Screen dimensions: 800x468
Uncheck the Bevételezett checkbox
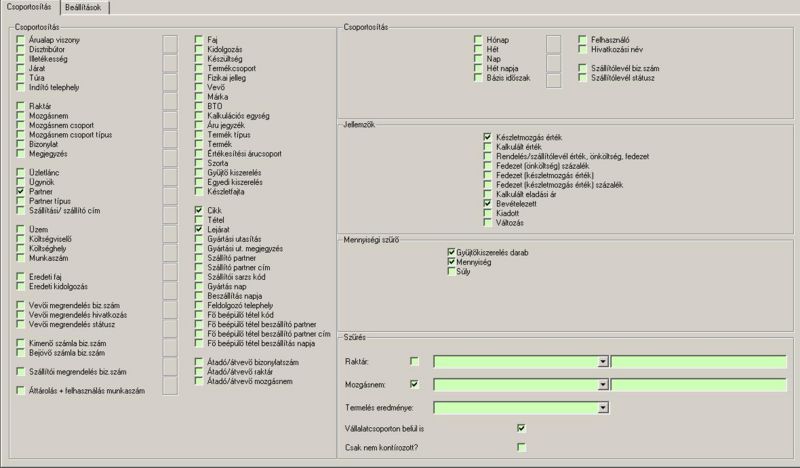(x=487, y=203)
